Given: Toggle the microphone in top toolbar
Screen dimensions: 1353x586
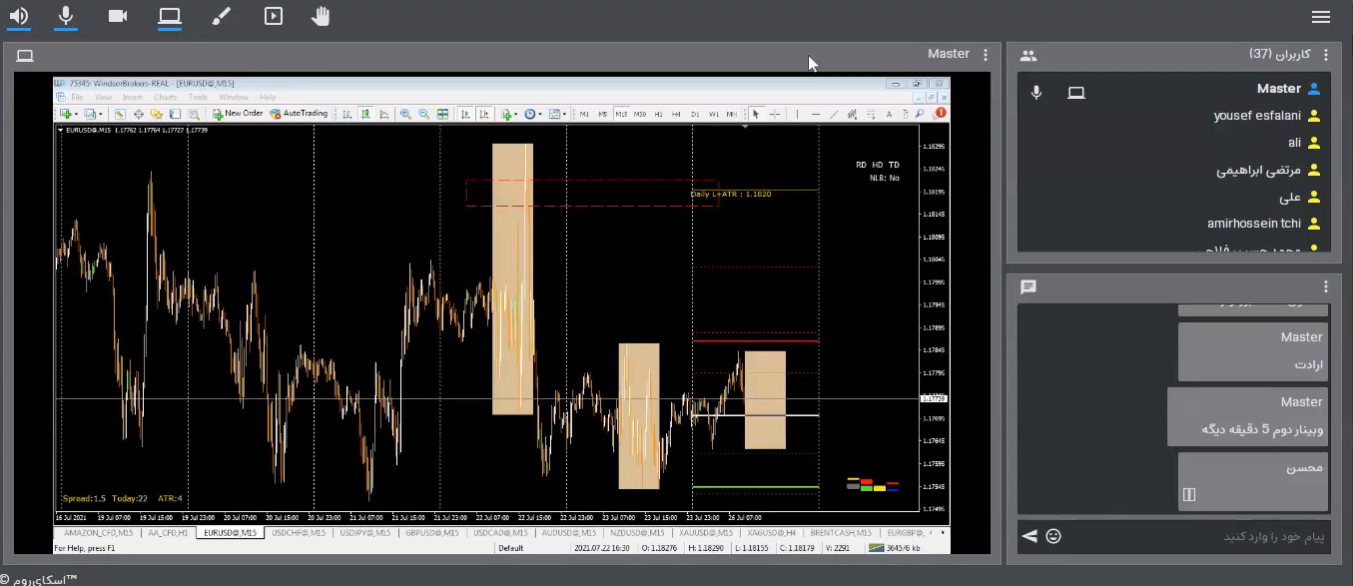Looking at the screenshot, I should pos(66,16).
